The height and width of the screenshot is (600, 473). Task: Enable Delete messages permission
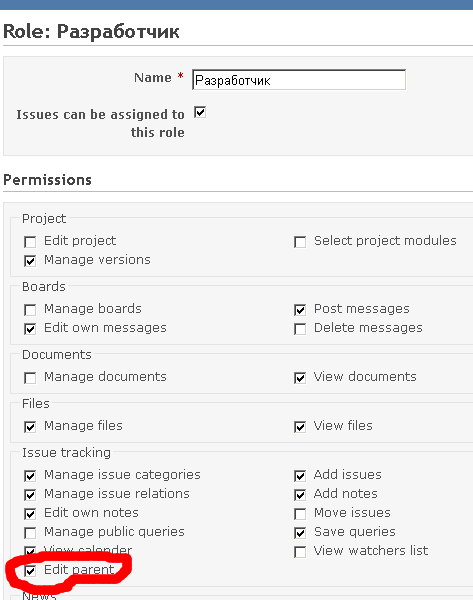click(300, 329)
